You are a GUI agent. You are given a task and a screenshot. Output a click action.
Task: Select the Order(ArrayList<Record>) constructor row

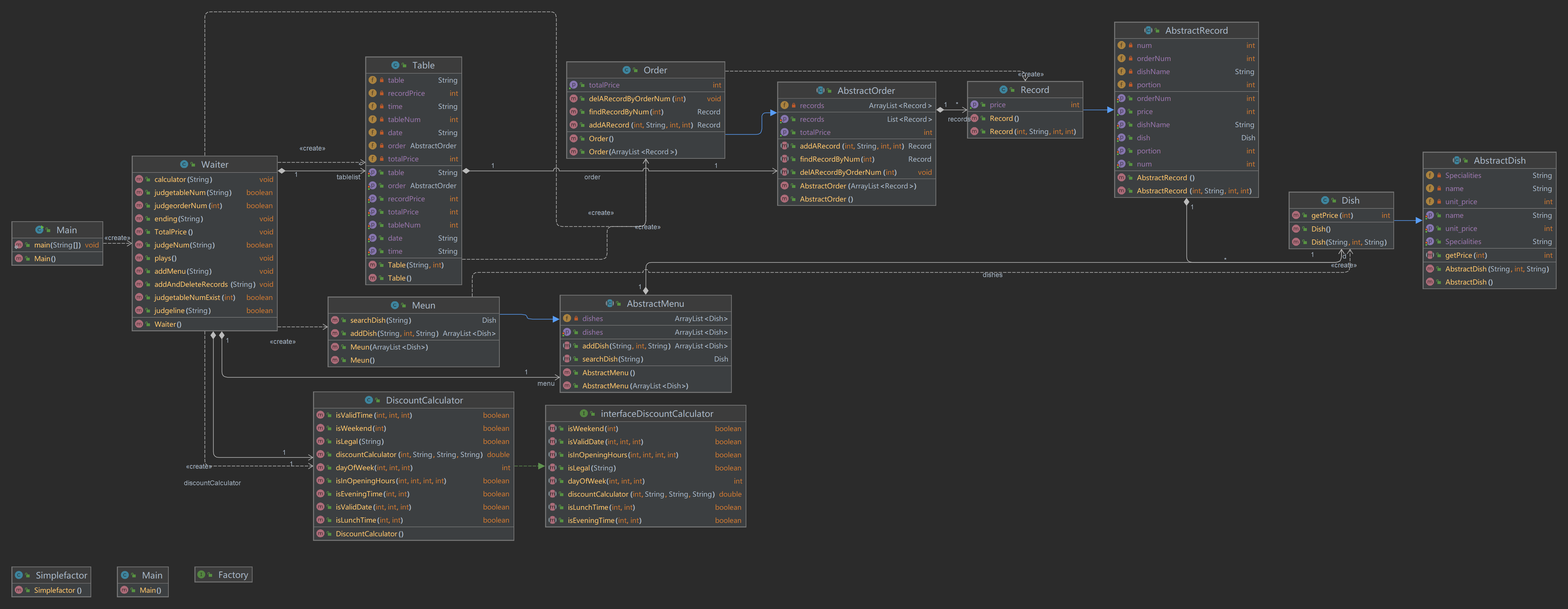632,152
